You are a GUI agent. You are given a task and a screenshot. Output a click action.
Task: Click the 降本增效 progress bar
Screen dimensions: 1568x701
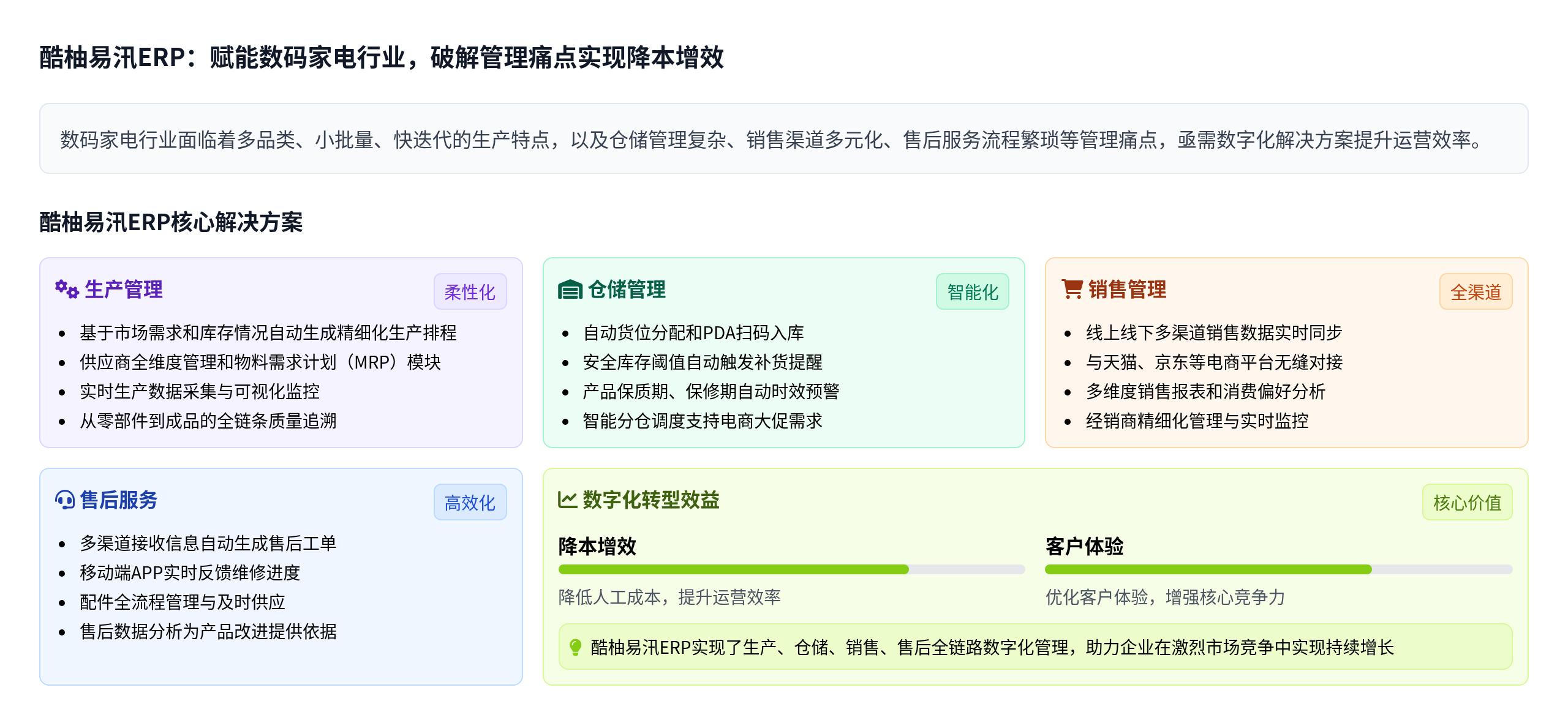pos(791,569)
